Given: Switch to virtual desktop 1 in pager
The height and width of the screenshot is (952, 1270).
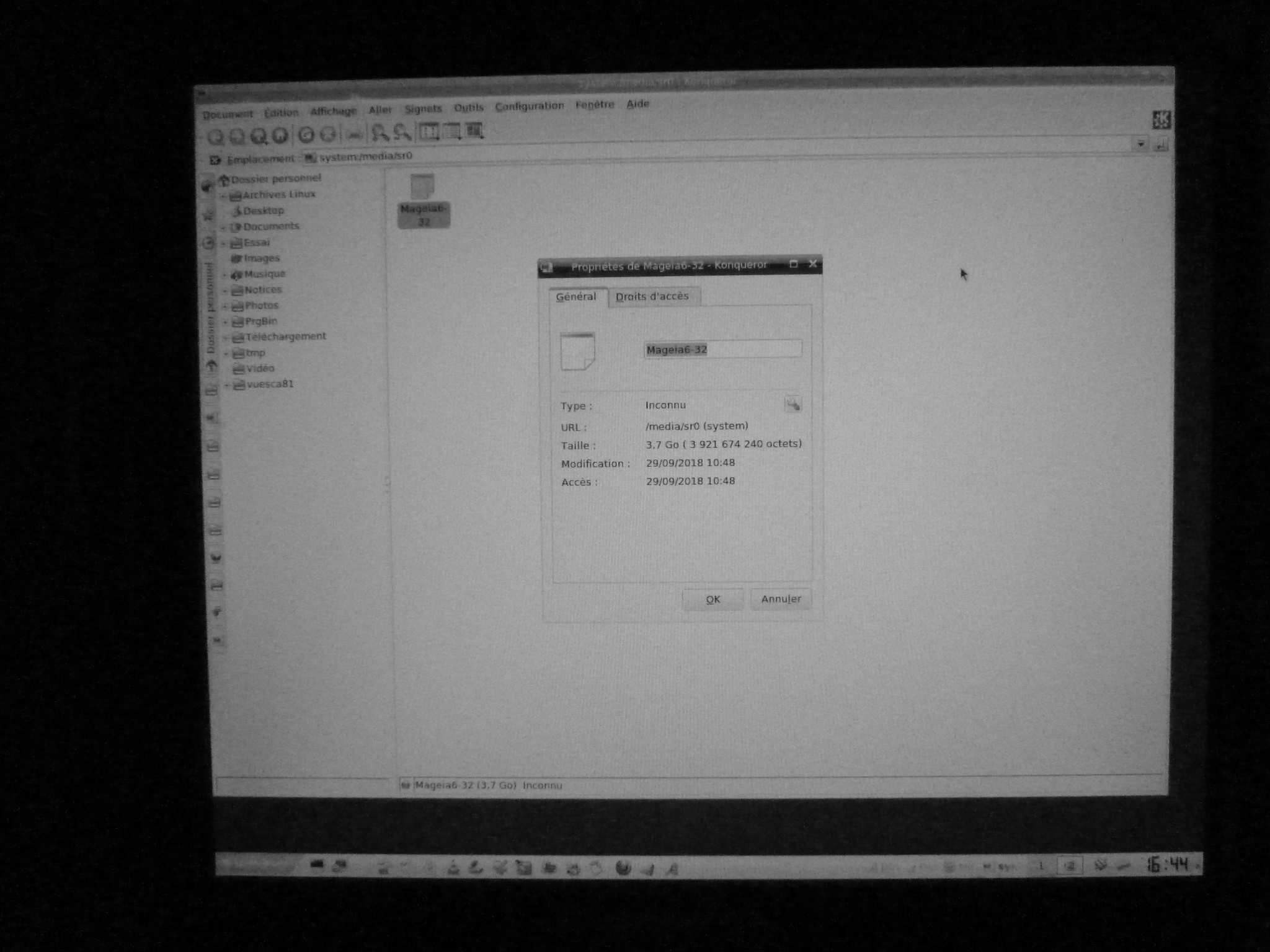Looking at the screenshot, I should 1041,866.
